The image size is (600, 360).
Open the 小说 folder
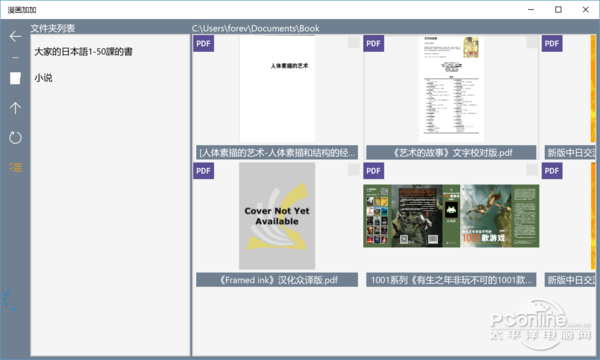point(43,78)
